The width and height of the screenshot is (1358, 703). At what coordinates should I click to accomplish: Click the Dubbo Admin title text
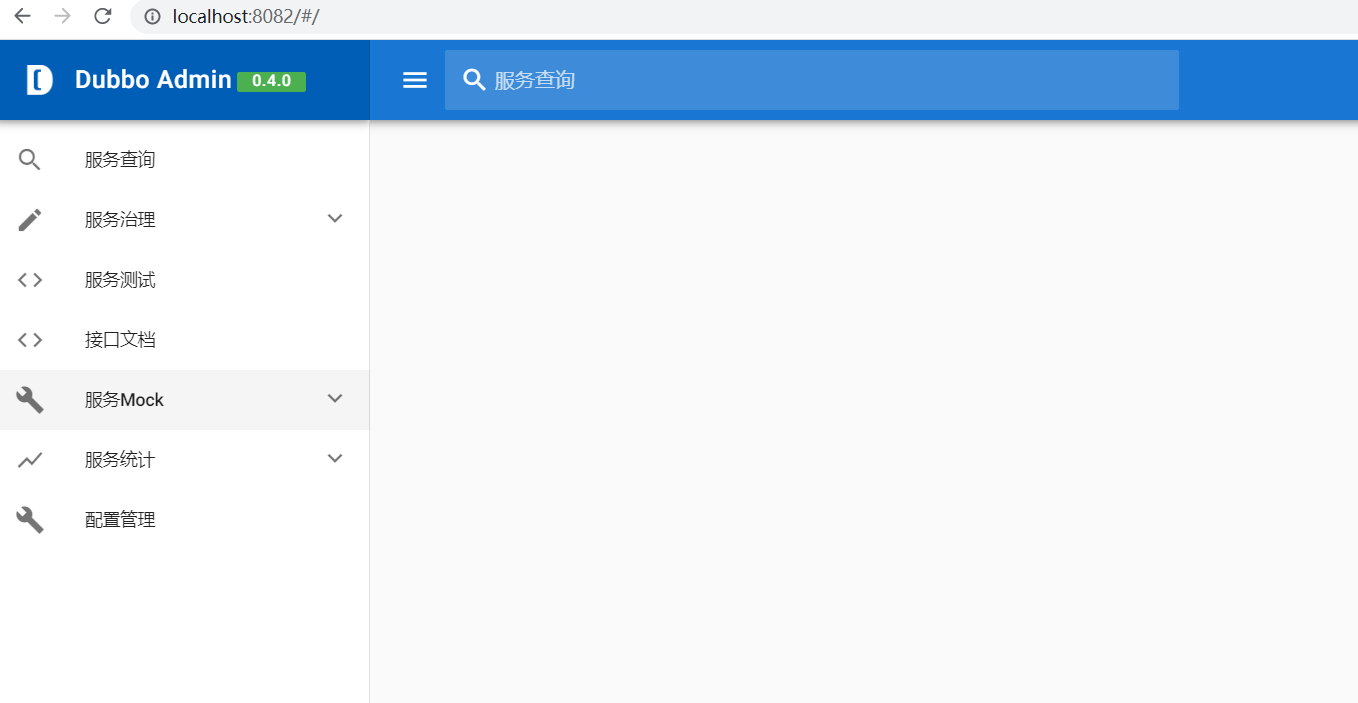(153, 80)
